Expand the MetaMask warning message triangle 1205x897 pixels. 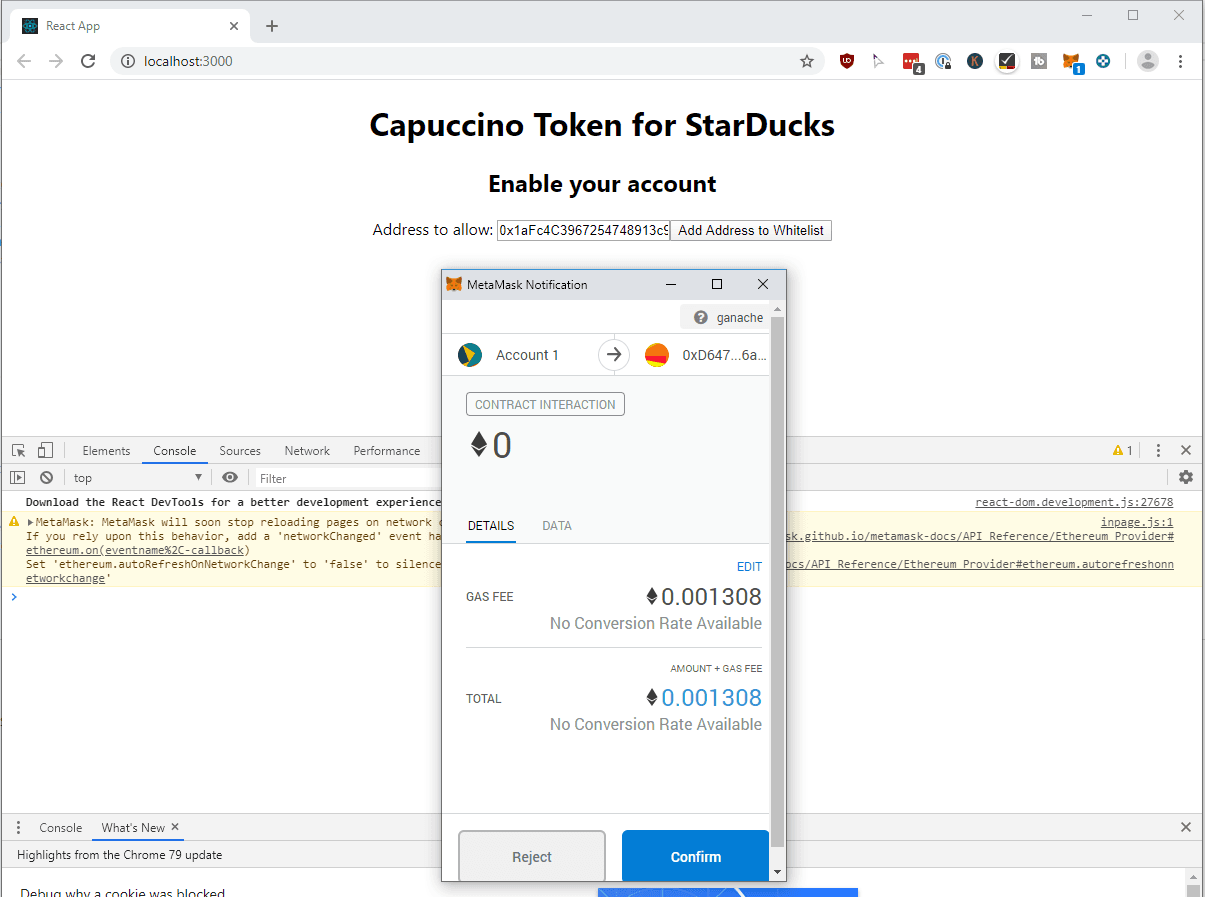point(31,522)
